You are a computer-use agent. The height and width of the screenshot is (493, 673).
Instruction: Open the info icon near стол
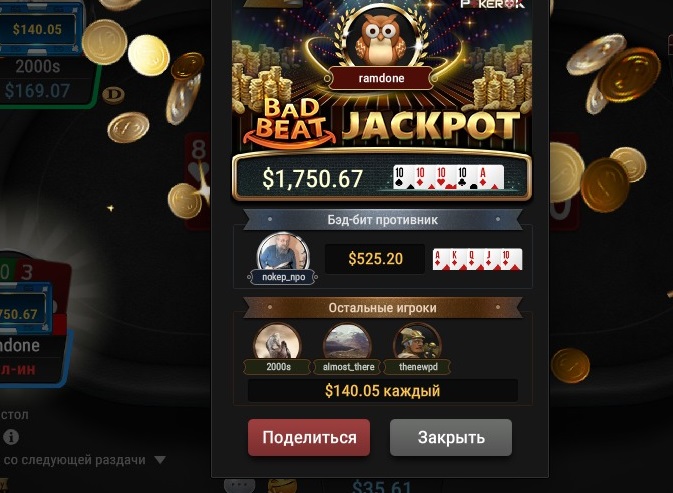click(11, 437)
